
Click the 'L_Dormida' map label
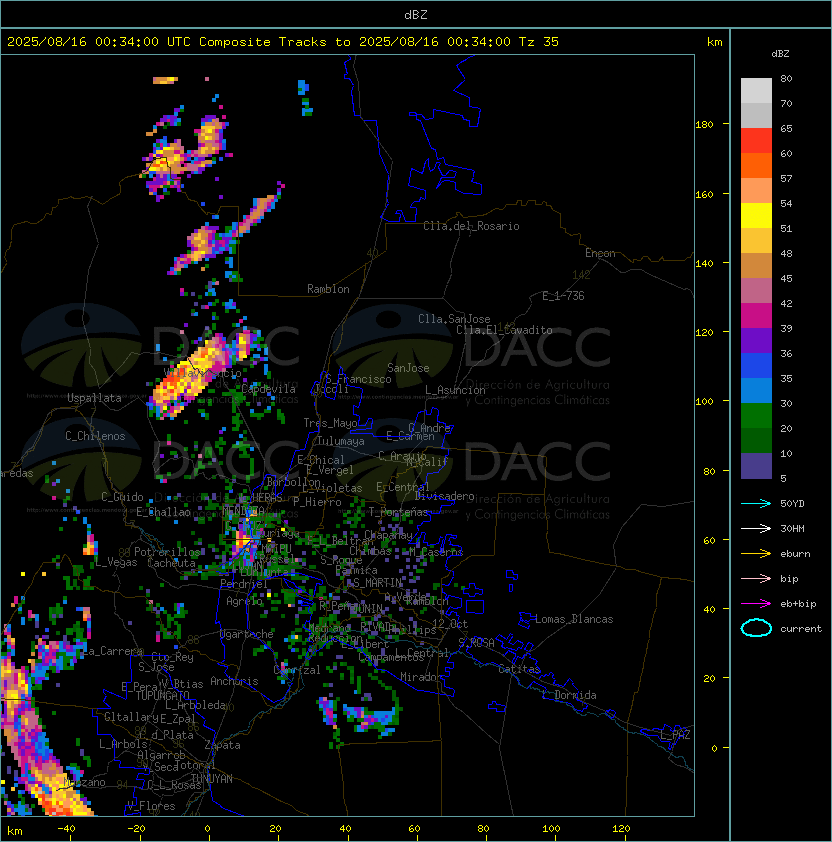pos(569,695)
